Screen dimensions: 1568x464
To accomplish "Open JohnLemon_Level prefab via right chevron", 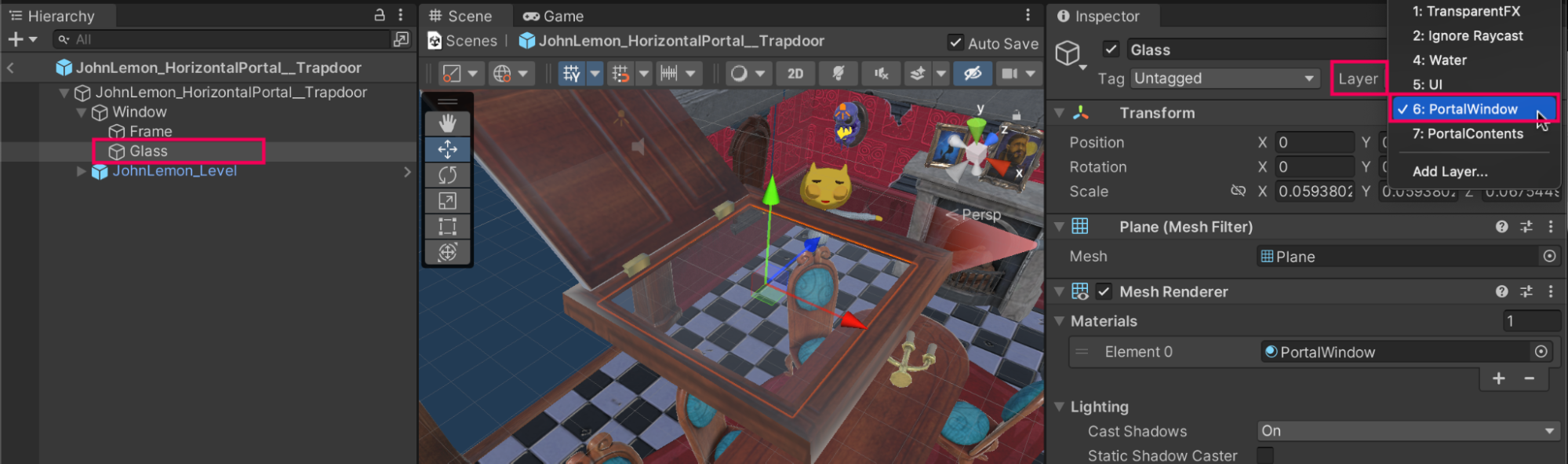I will 407,171.
